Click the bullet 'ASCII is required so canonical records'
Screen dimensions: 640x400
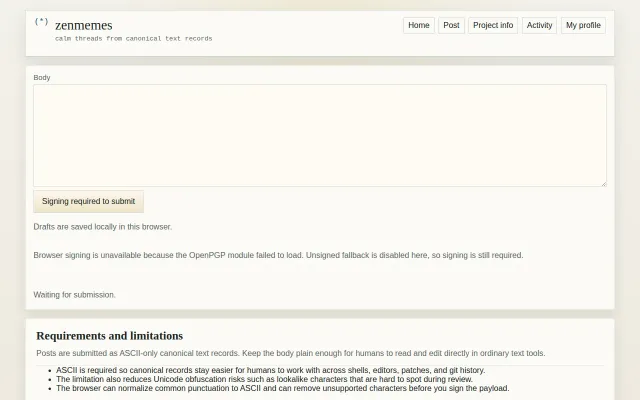coord(271,370)
